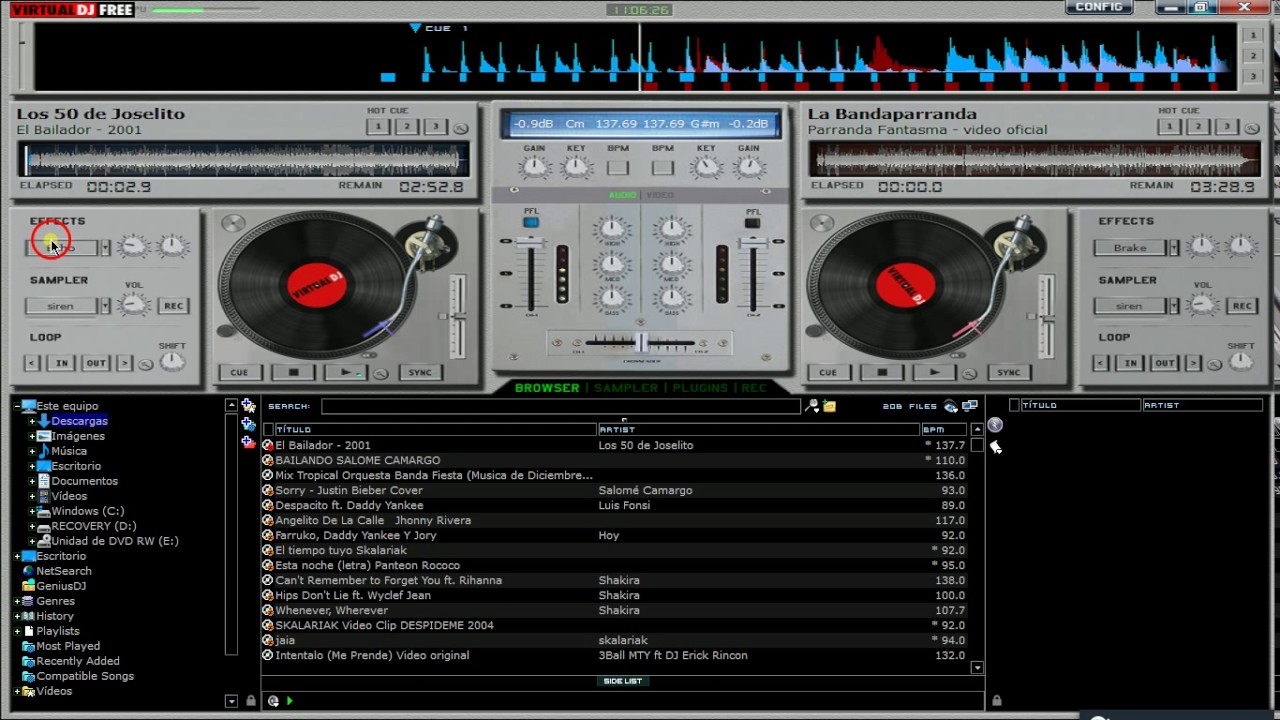
Task: Click the crossfader handle
Action: point(641,343)
